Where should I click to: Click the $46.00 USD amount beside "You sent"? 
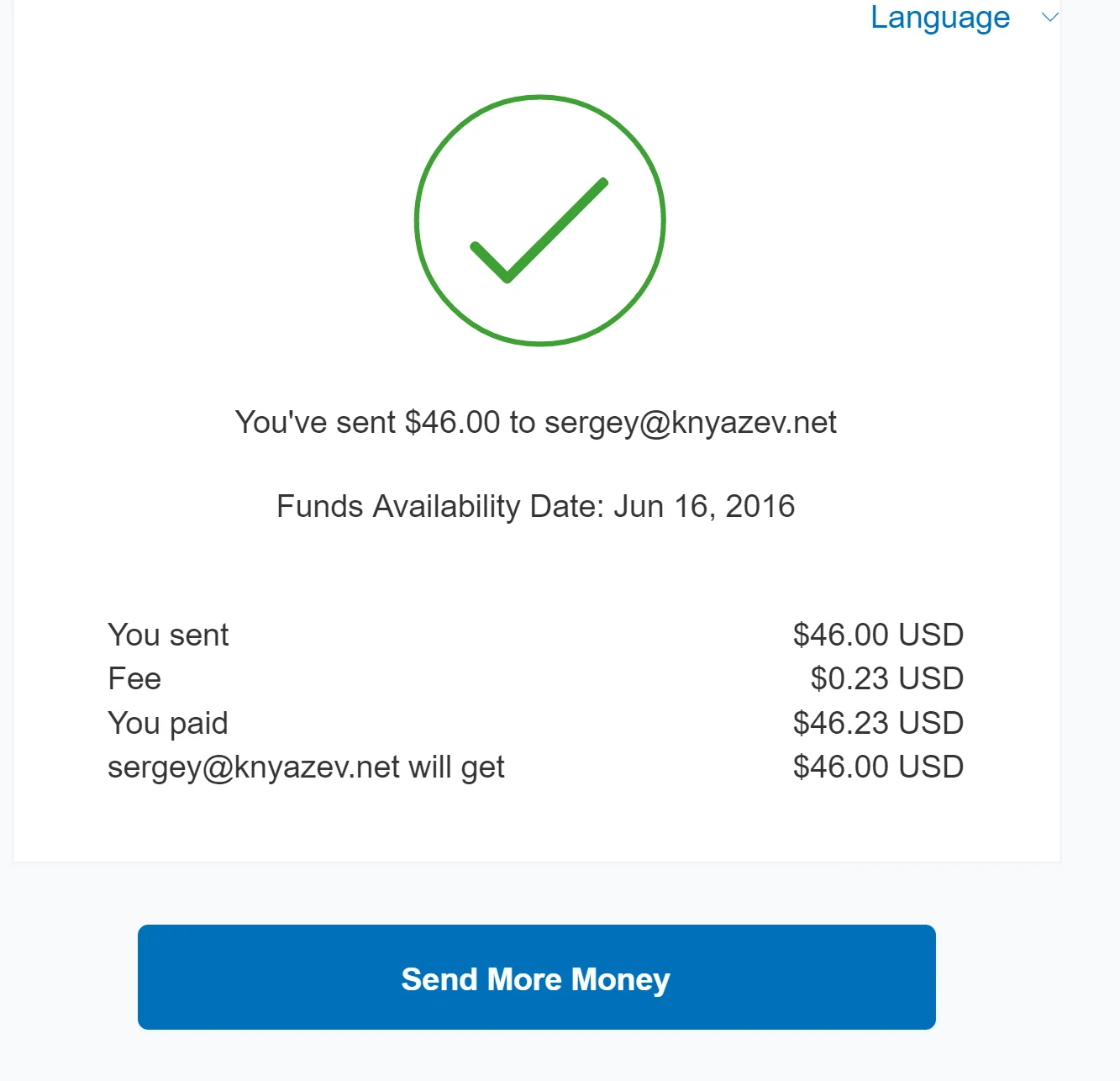[x=877, y=635]
